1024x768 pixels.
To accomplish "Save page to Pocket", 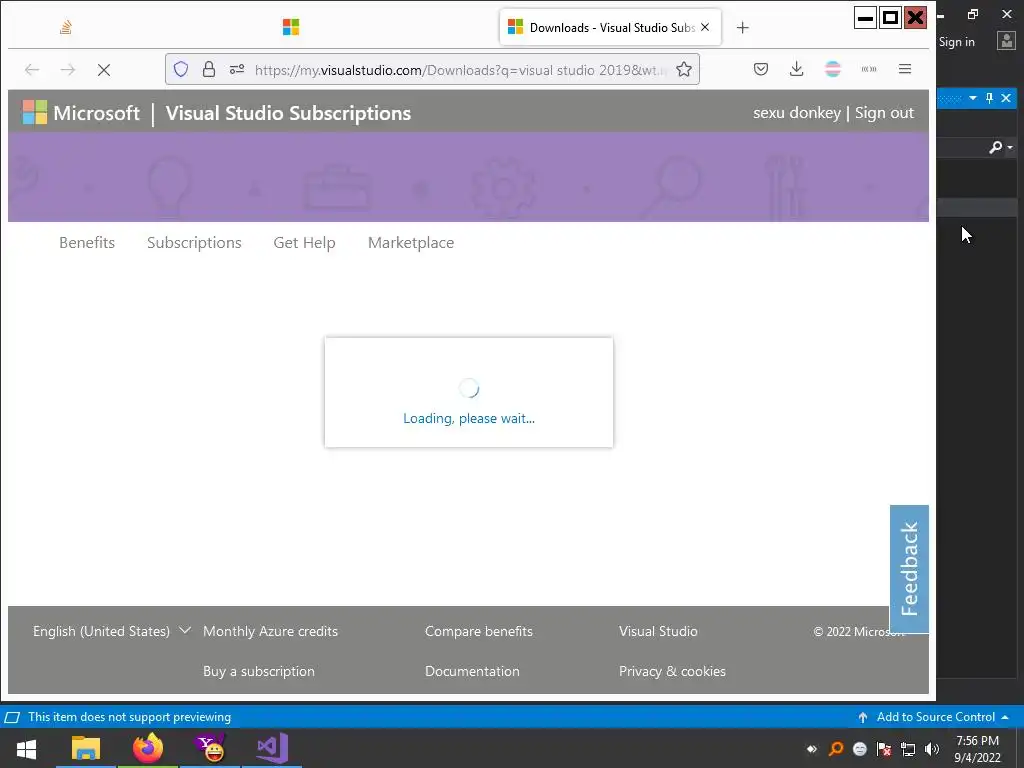I will (x=761, y=69).
